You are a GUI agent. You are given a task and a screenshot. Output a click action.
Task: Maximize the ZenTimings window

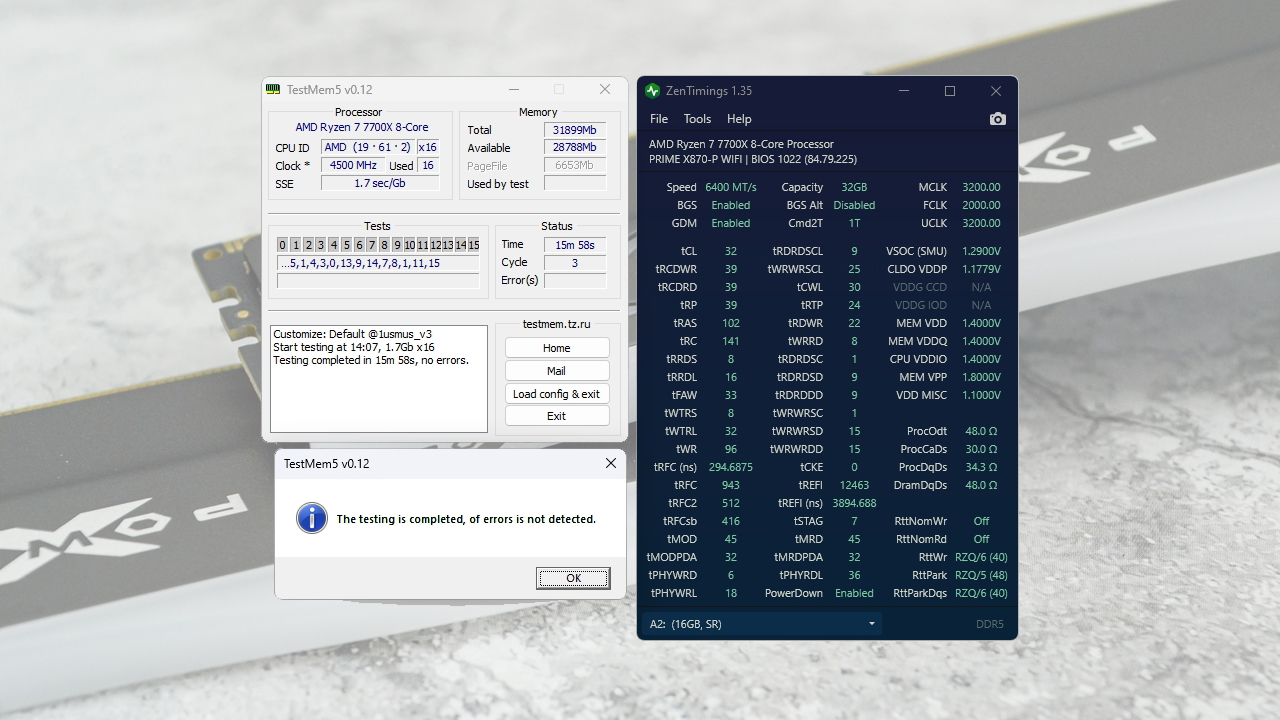point(949,91)
